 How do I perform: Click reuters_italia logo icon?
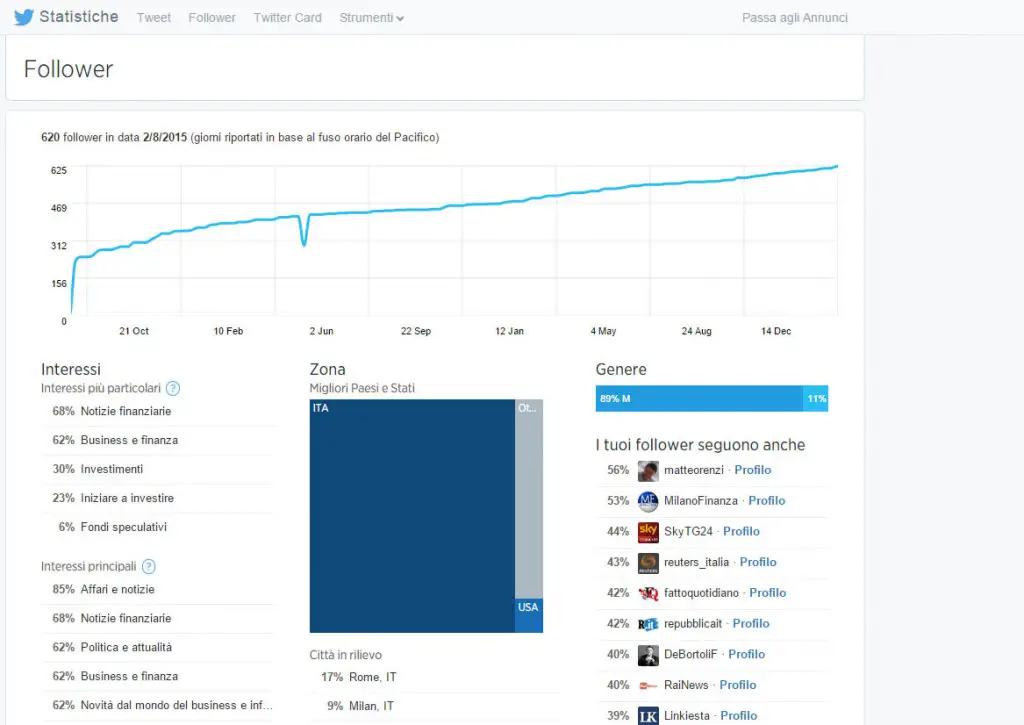[x=648, y=563]
